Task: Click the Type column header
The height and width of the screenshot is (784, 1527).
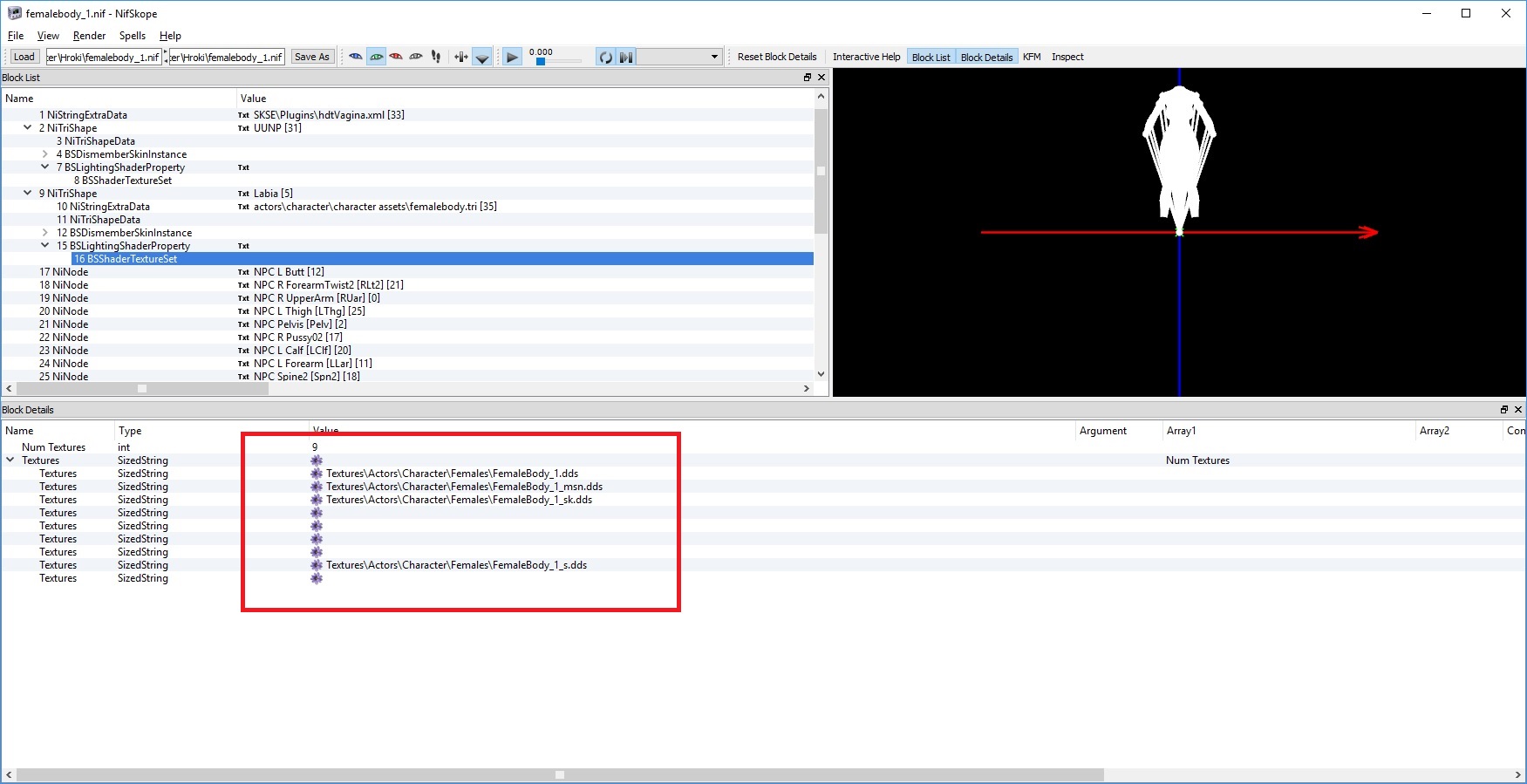Action: click(130, 431)
